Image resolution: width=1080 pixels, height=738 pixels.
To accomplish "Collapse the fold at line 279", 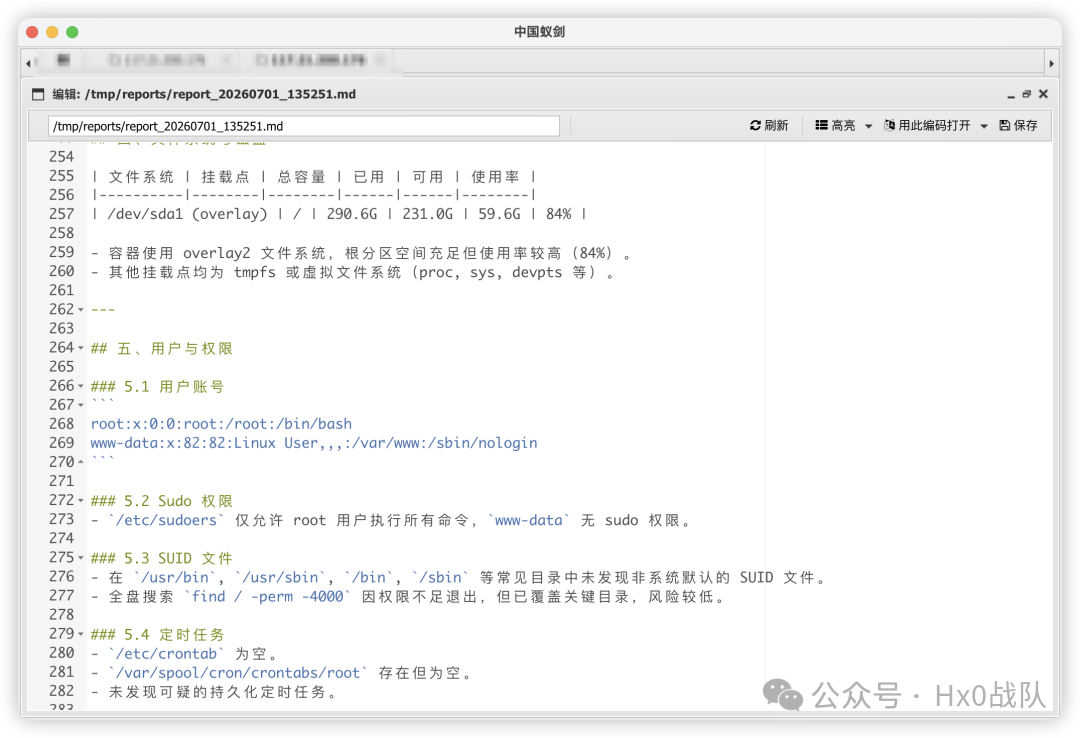I will [x=81, y=633].
